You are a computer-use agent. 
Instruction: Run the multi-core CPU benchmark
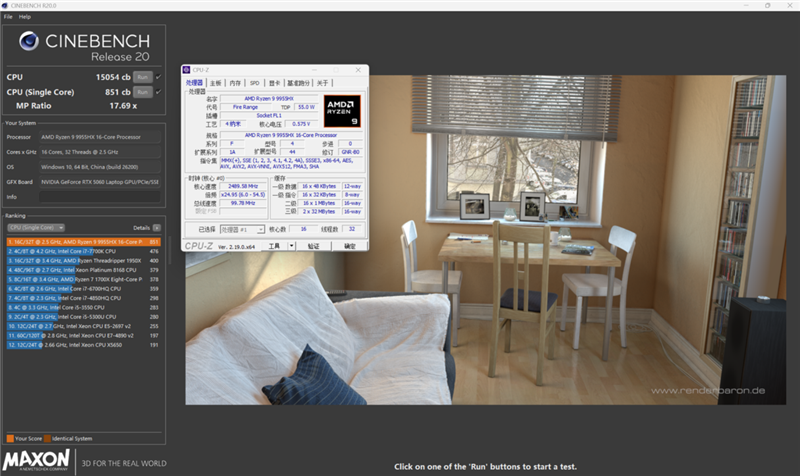(x=143, y=77)
